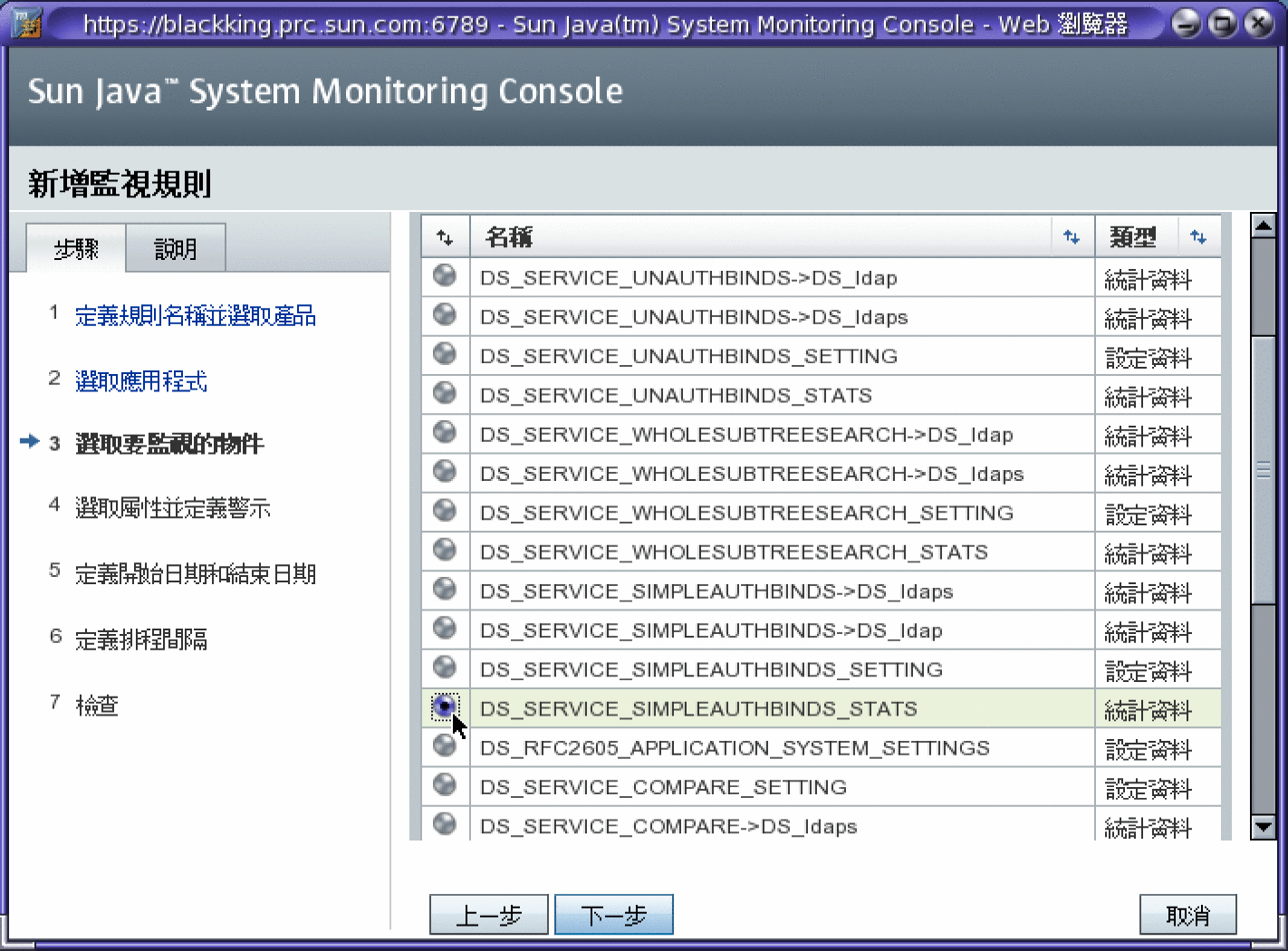Click DS_SERVICE_COMPARE_SETTING name cell
Screen dimensions: 1288x951
[783, 786]
